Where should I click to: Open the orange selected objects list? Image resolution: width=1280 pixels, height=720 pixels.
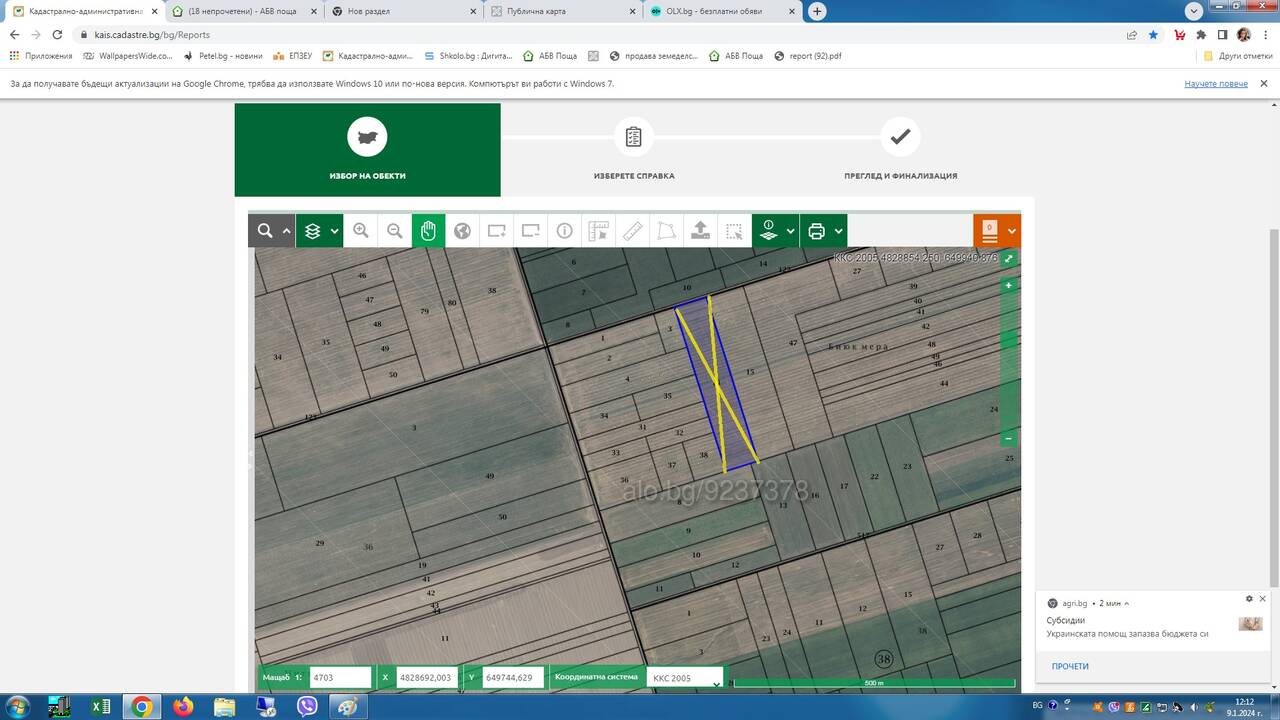(989, 231)
